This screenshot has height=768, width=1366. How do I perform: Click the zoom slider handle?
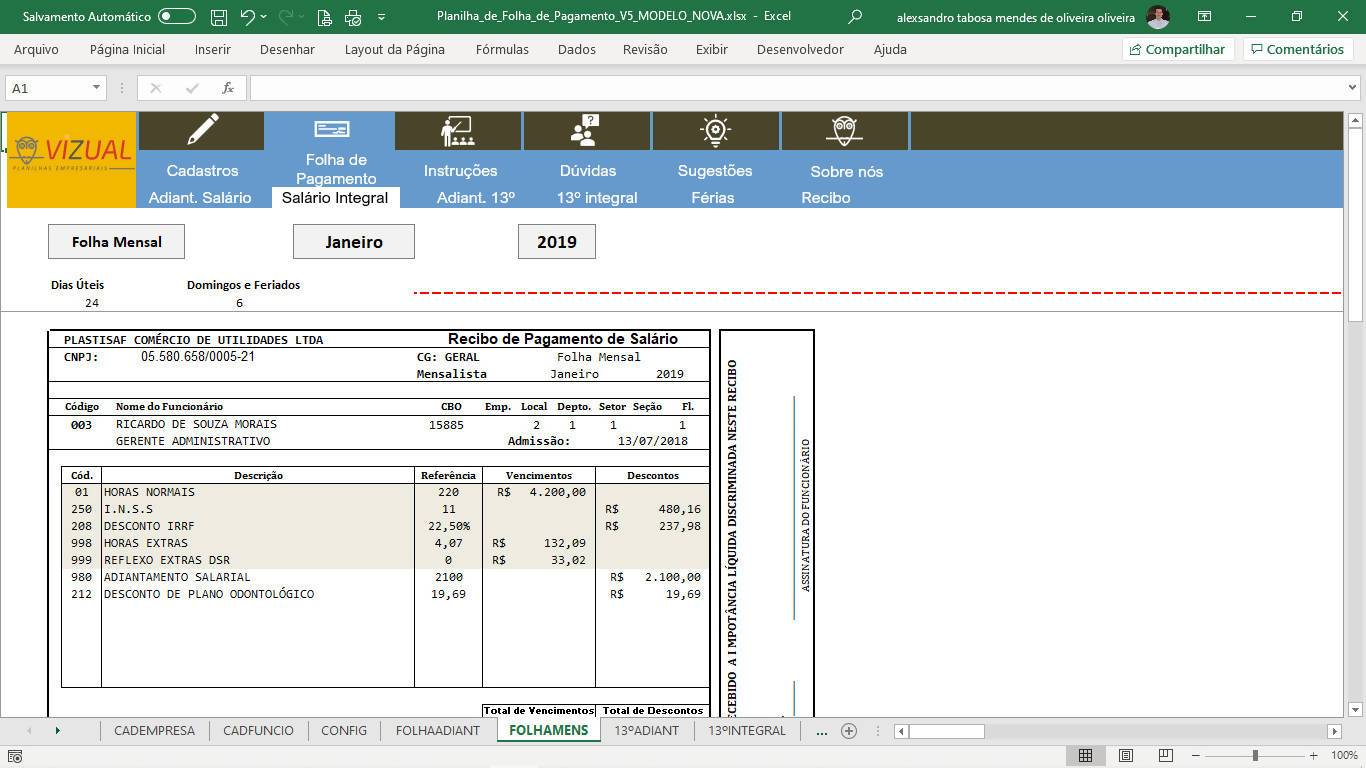pyautogui.click(x=1255, y=755)
